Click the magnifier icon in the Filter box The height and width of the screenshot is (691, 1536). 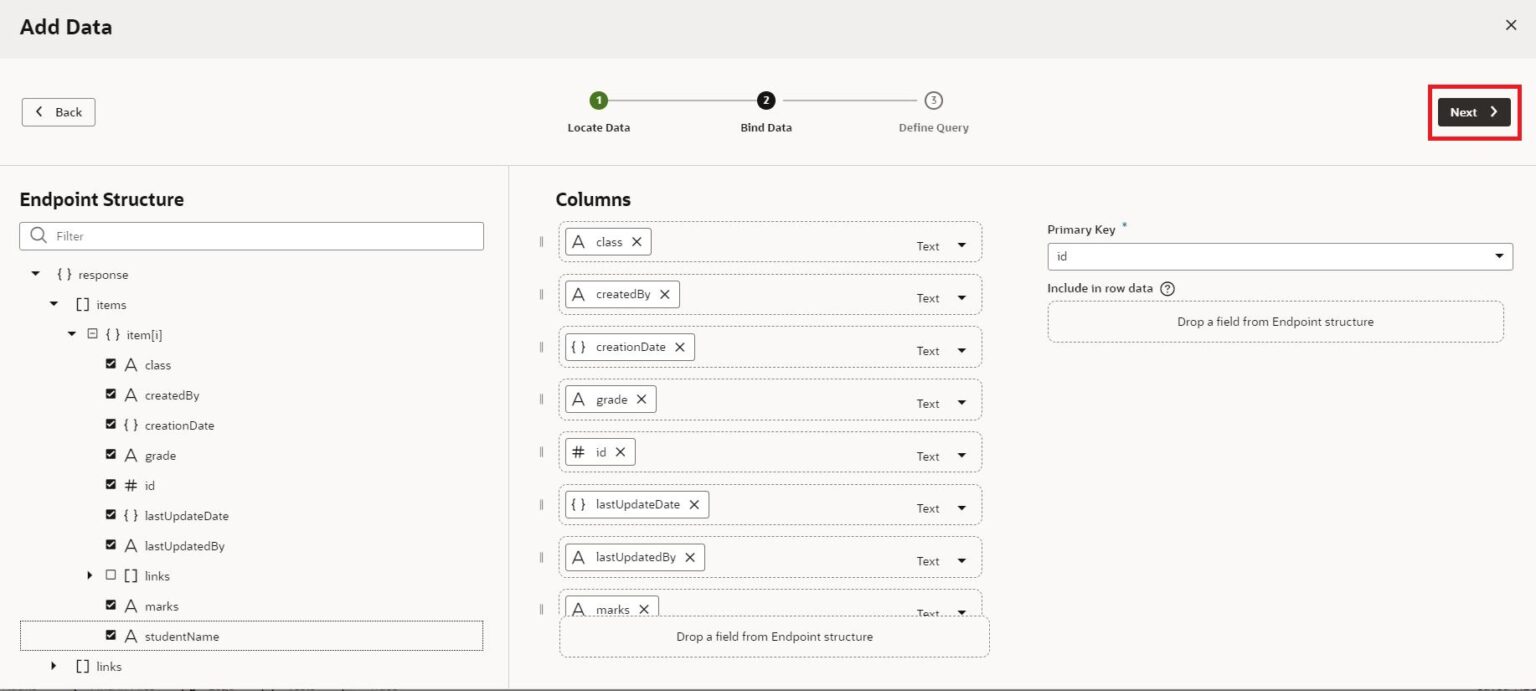click(x=39, y=235)
